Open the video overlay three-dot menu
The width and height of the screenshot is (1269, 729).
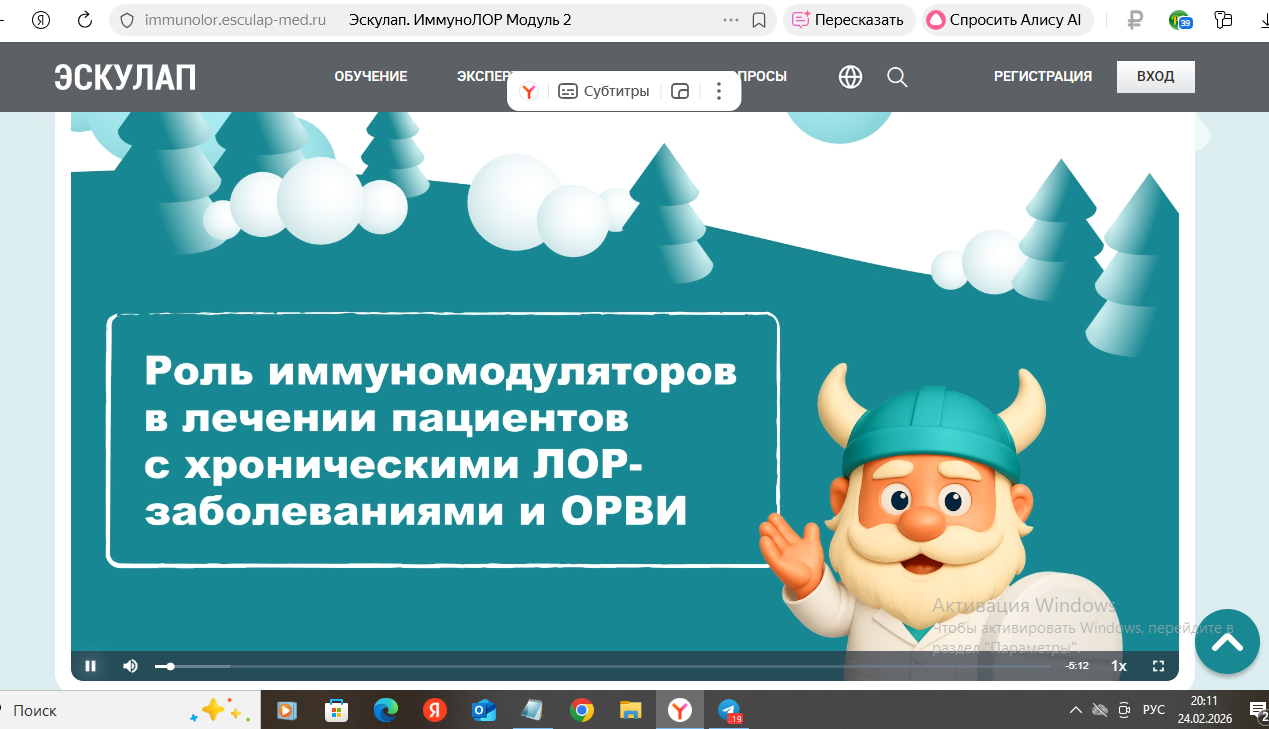(x=718, y=91)
